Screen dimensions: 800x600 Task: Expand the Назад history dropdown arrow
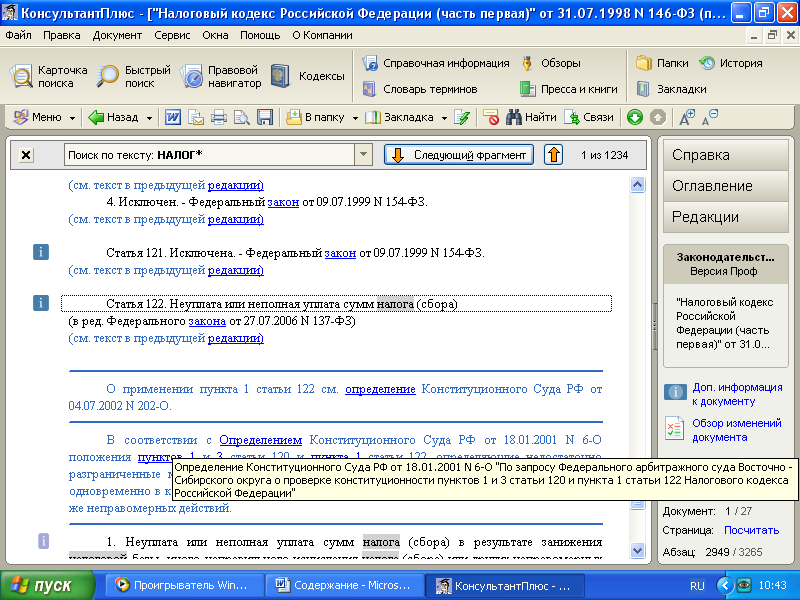point(149,118)
